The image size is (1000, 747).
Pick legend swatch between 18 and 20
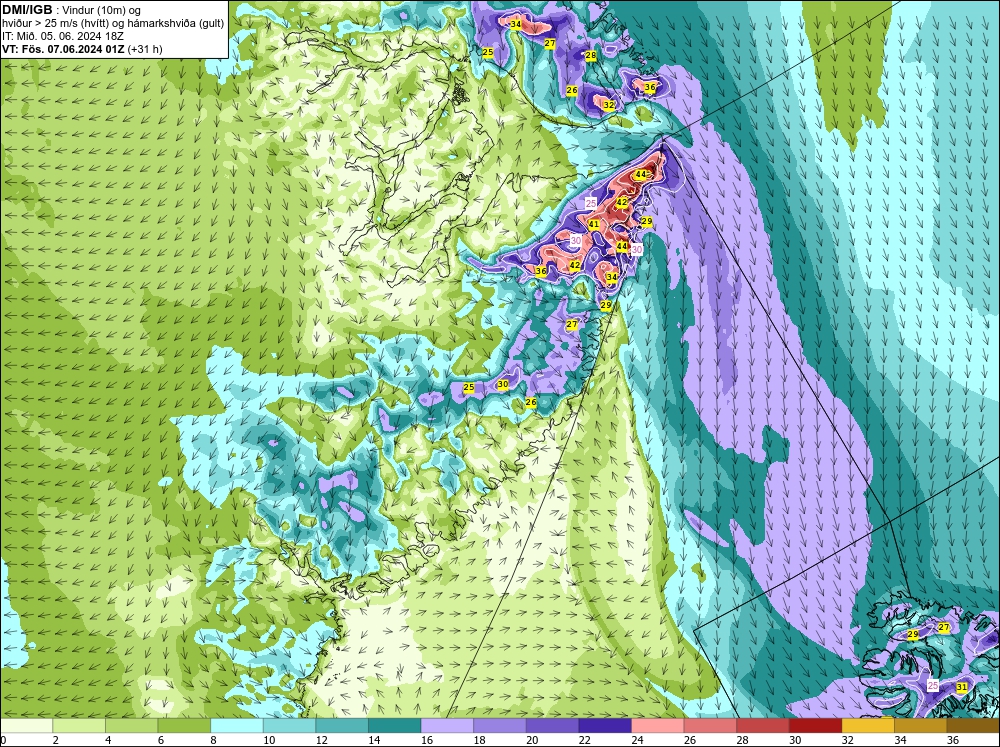pyautogui.click(x=499, y=726)
